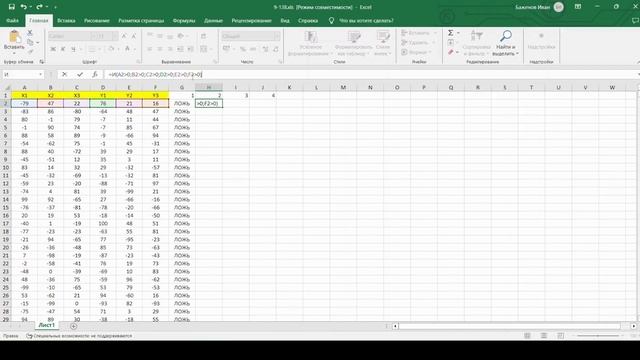This screenshot has height=360, width=640.
Task: Open the font name combo box
Action: 71,36
